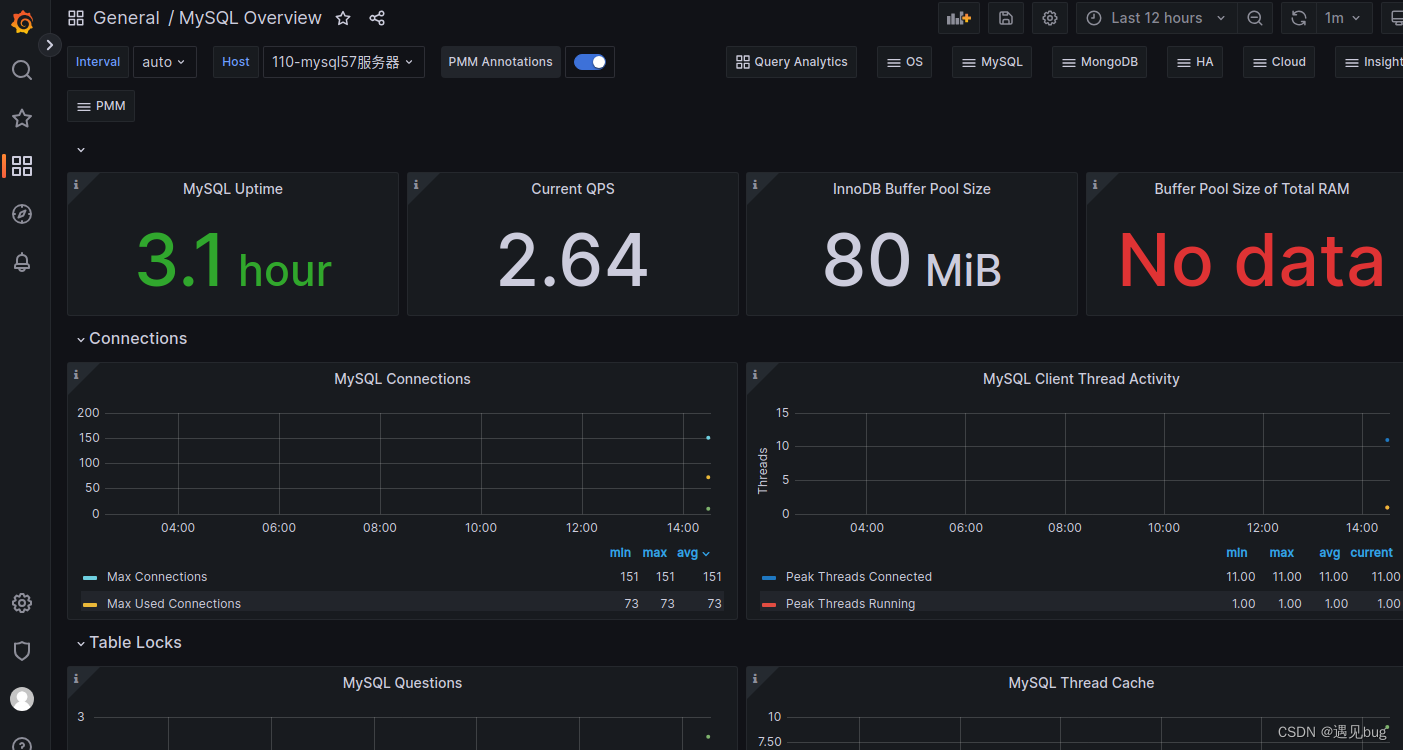Open the Last 12 hours time picker
The width and height of the screenshot is (1403, 750).
click(1156, 18)
